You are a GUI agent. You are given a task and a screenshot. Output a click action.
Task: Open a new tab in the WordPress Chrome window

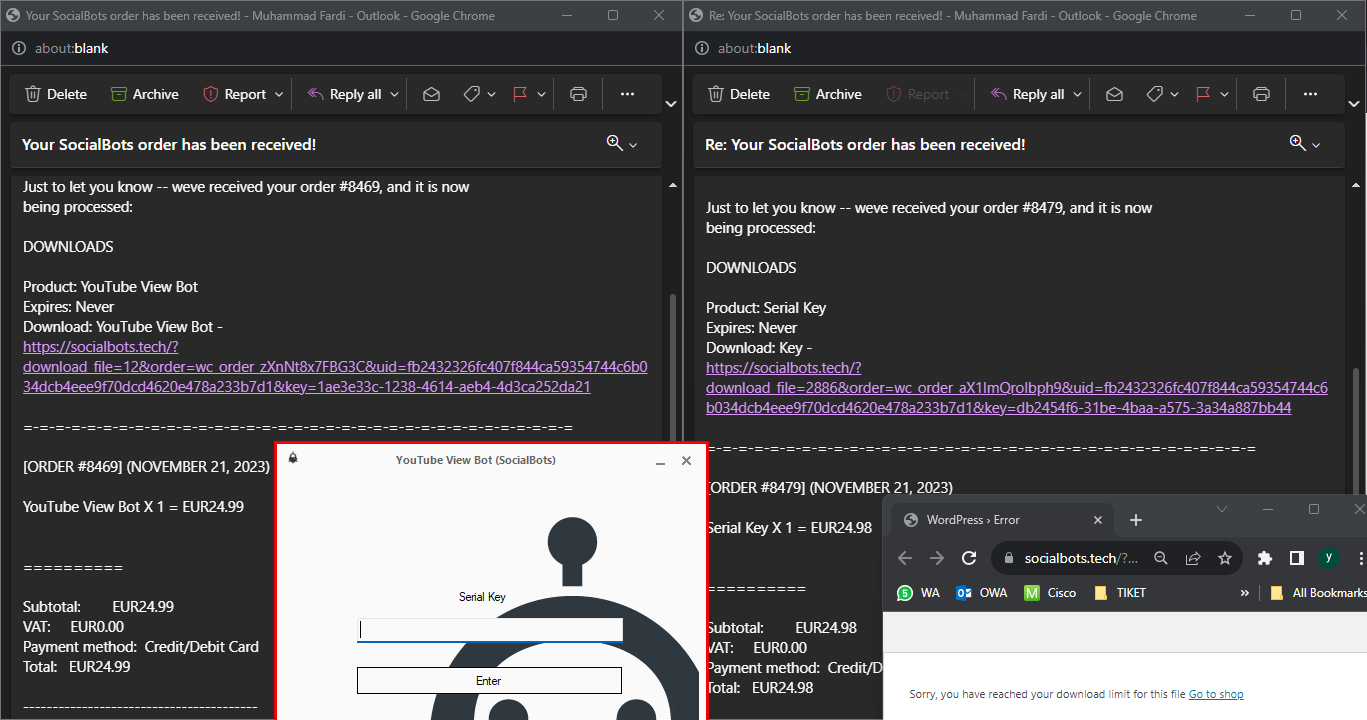(x=1135, y=520)
